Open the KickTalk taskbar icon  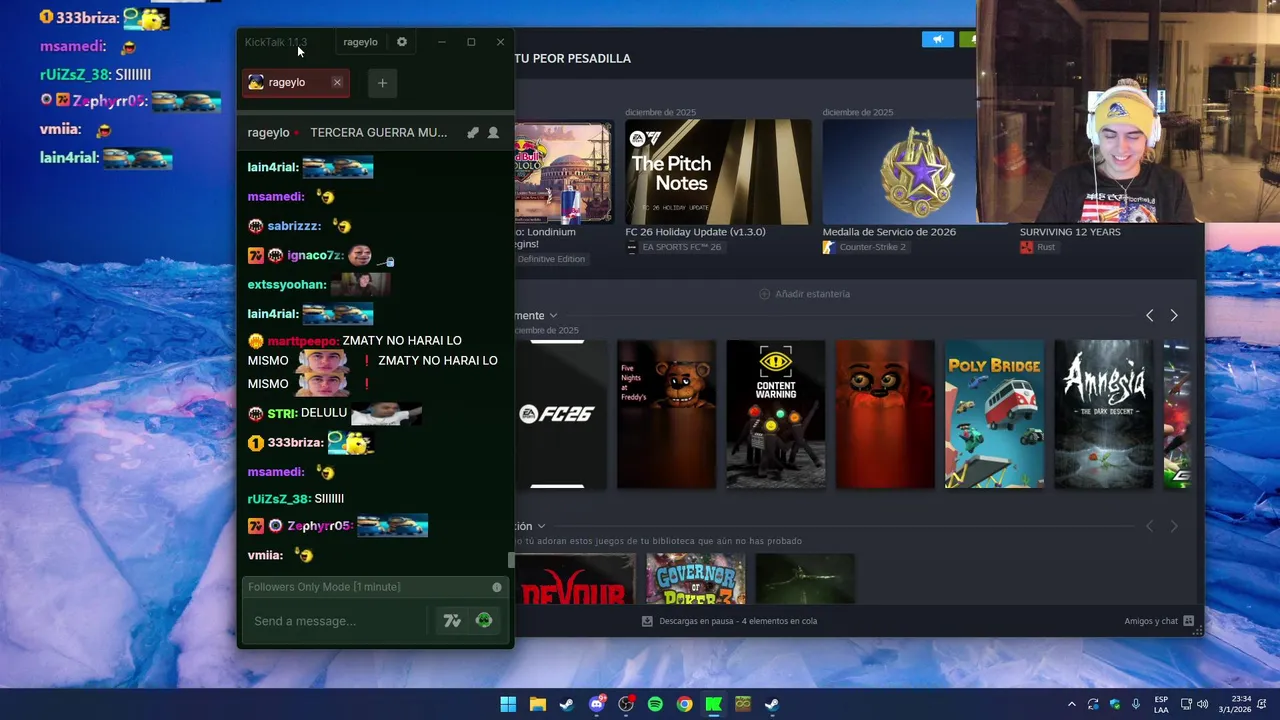tap(714, 704)
